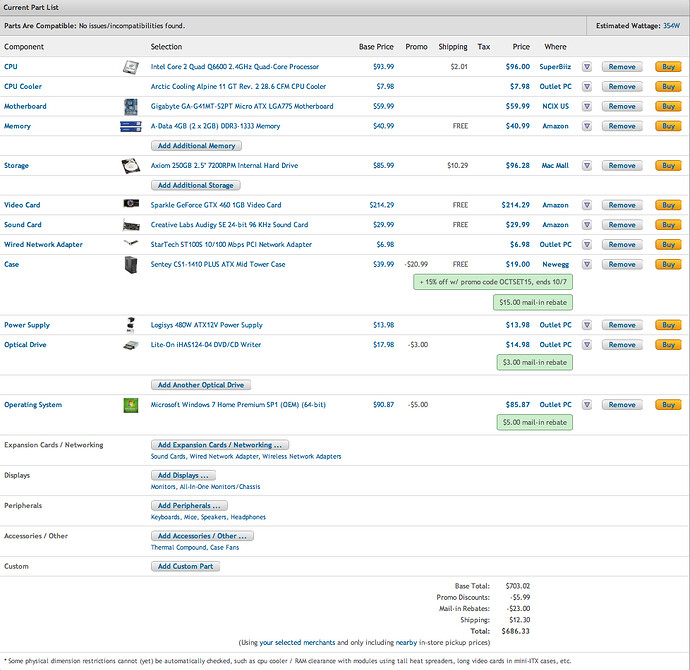Viewport: 690px width, 670px height.
Task: Click the Video Card component link
Action: 22,205
